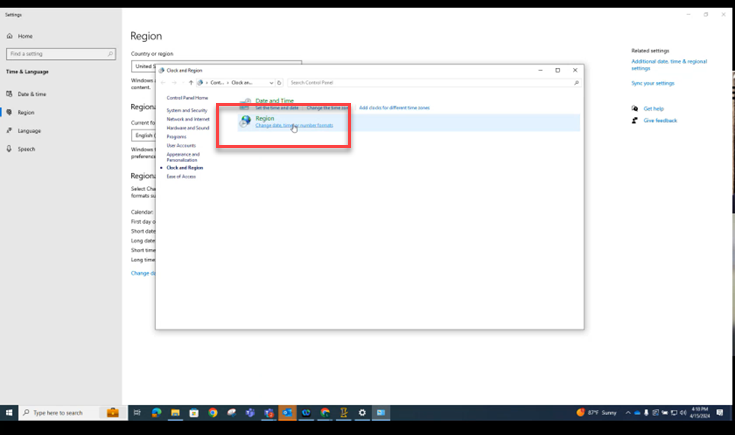Open volume control in system tray
735x435 pixels.
point(683,412)
